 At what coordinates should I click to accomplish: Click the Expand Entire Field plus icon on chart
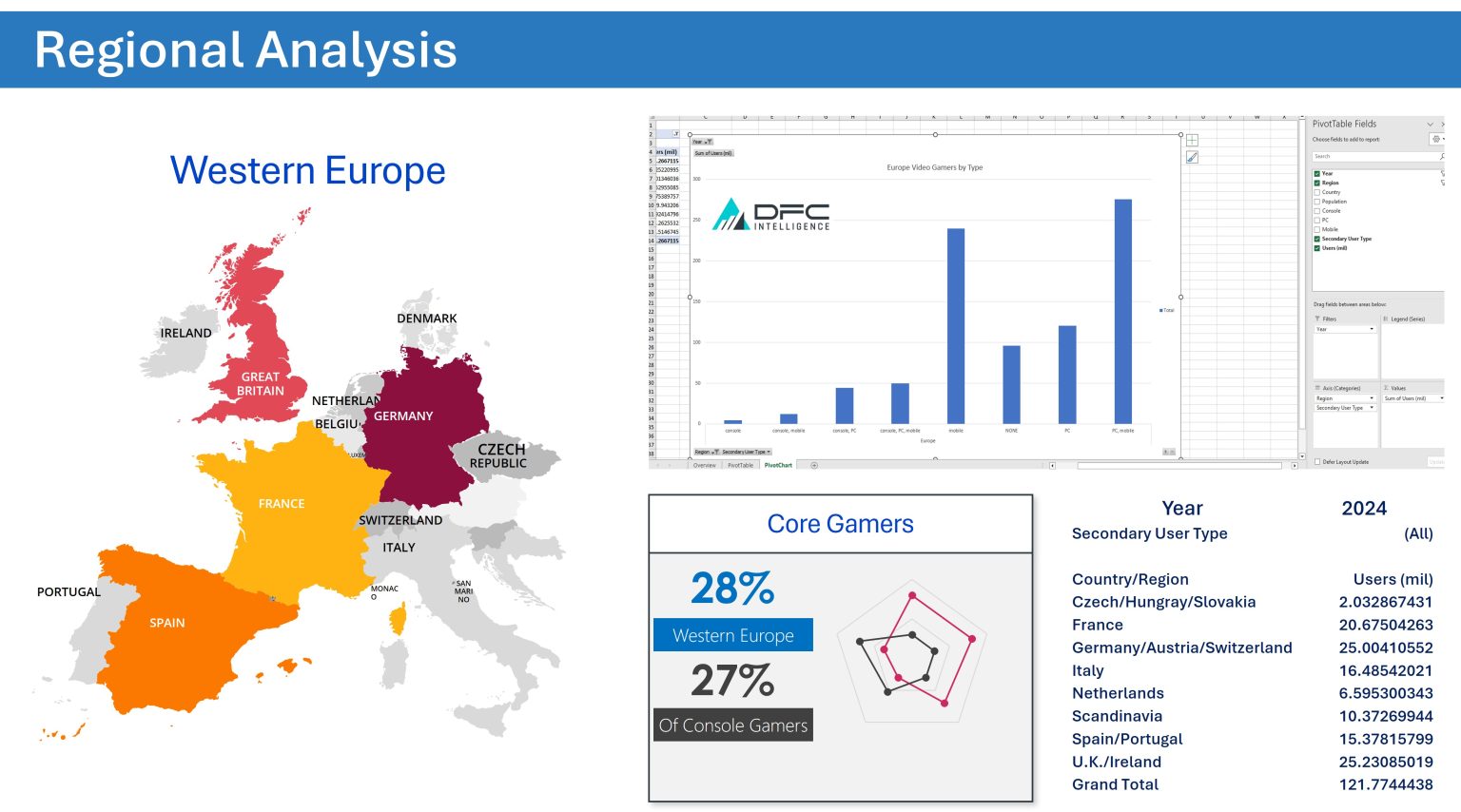tap(1166, 452)
